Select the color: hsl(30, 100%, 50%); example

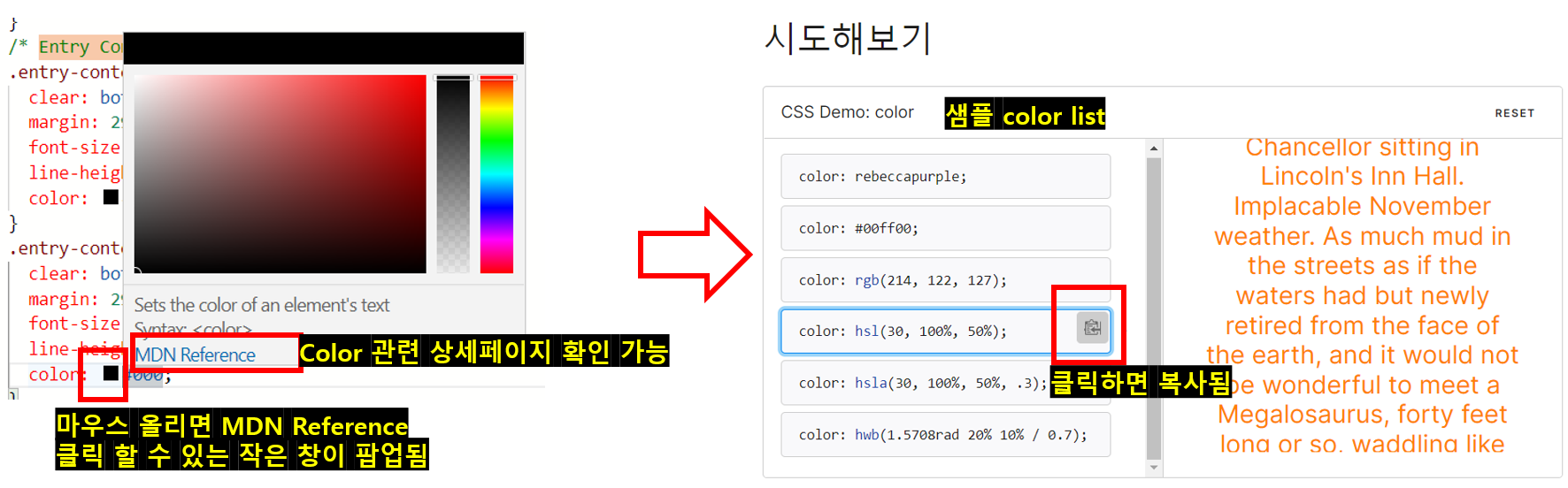[x=945, y=332]
